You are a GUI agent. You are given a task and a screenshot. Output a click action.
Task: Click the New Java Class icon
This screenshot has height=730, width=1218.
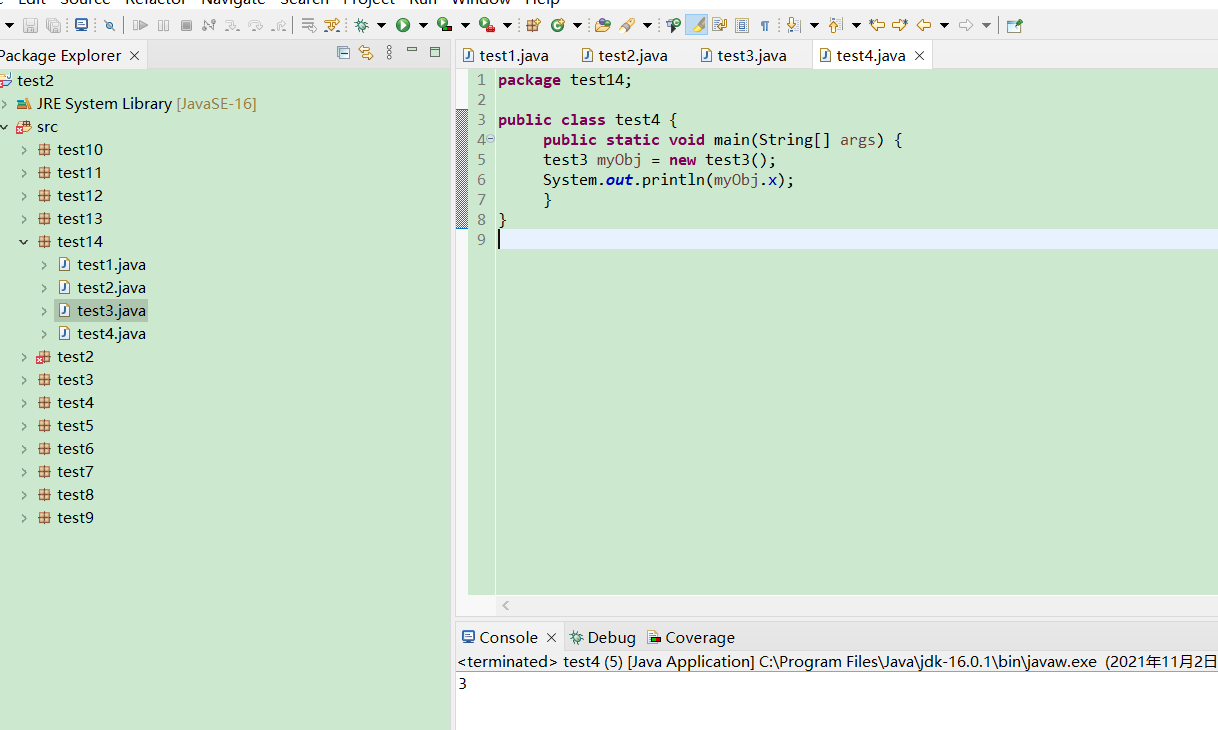pyautogui.click(x=557, y=25)
